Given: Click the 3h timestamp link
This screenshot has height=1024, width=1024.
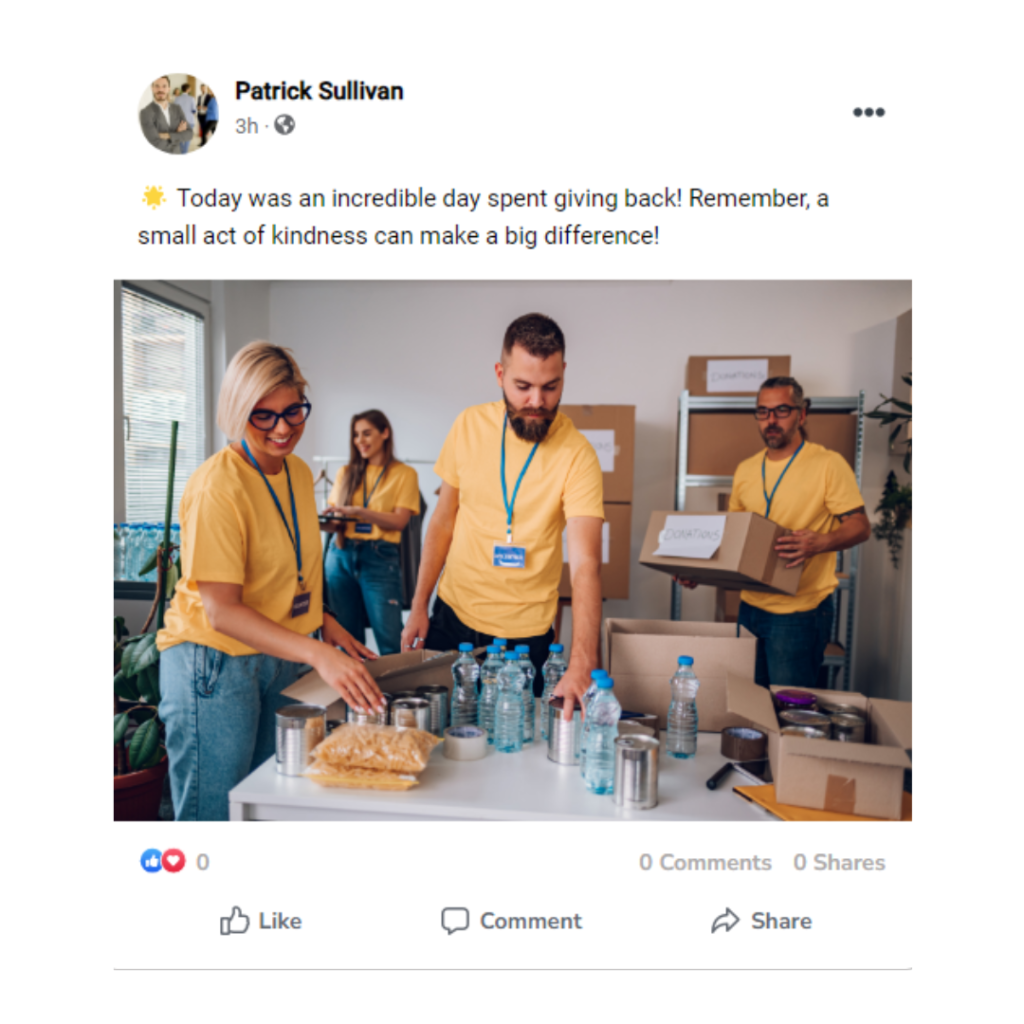Looking at the screenshot, I should [246, 125].
